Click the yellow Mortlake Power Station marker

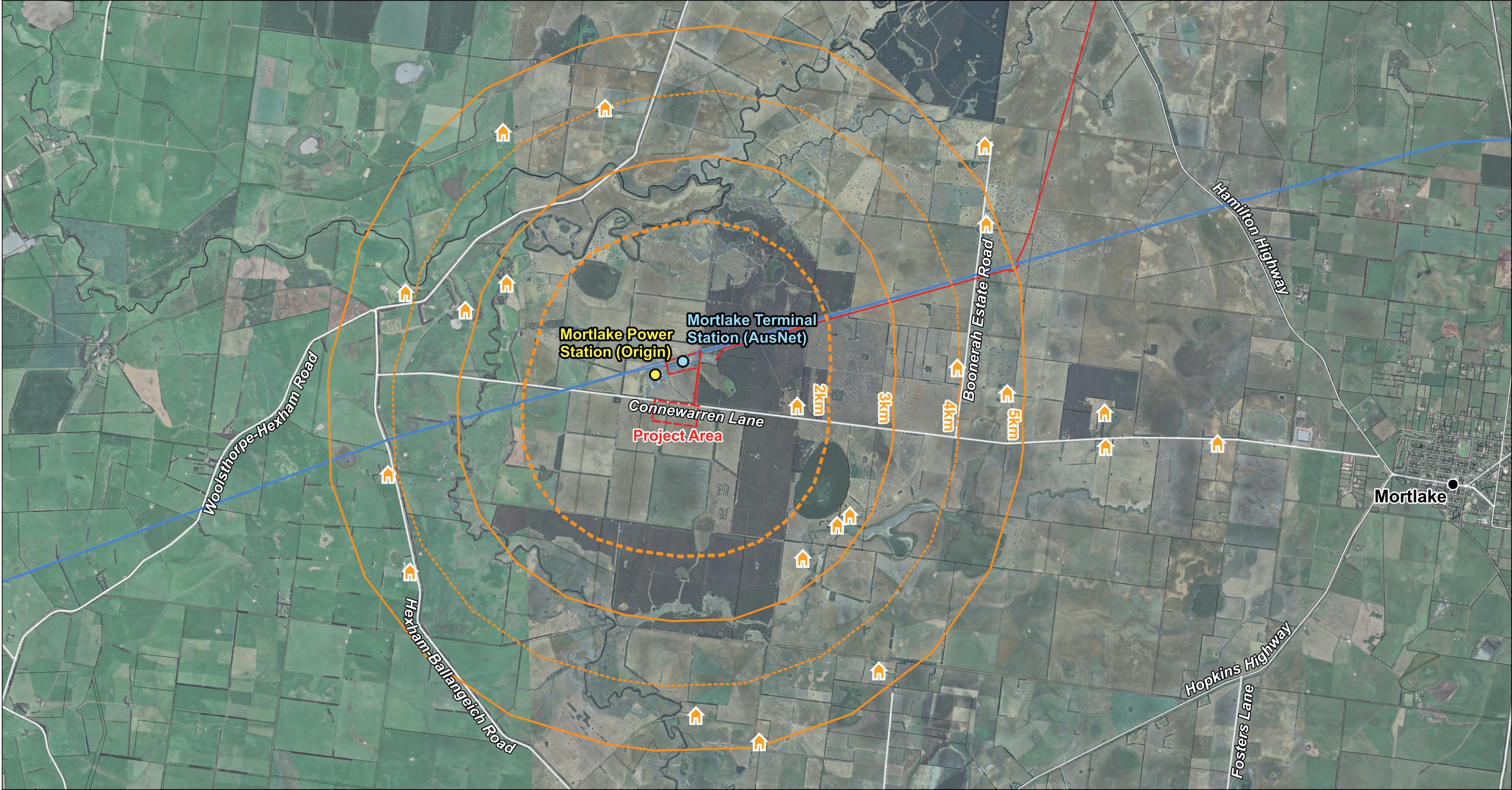[x=656, y=374]
